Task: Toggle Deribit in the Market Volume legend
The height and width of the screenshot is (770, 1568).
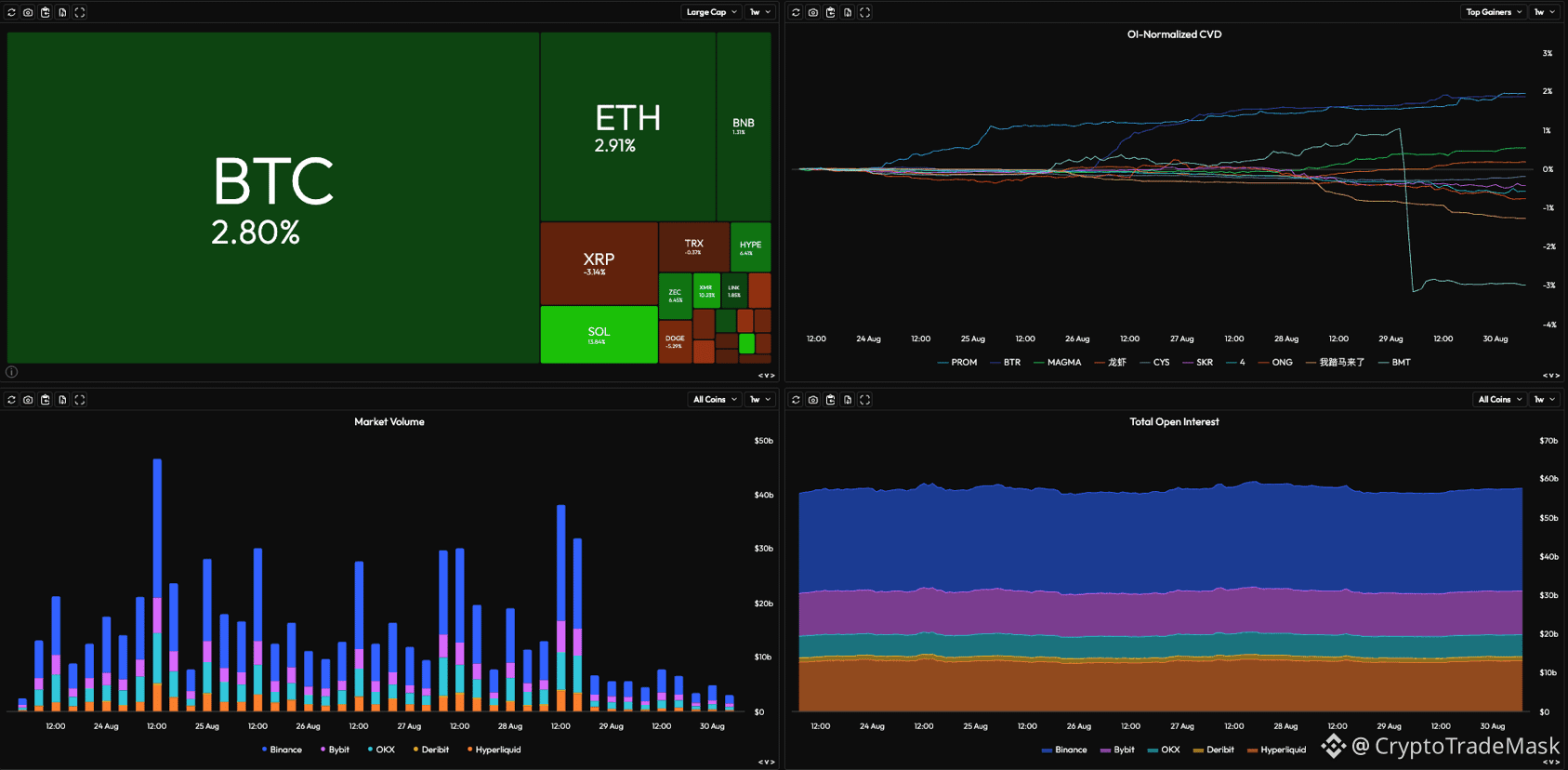Action: (431, 750)
